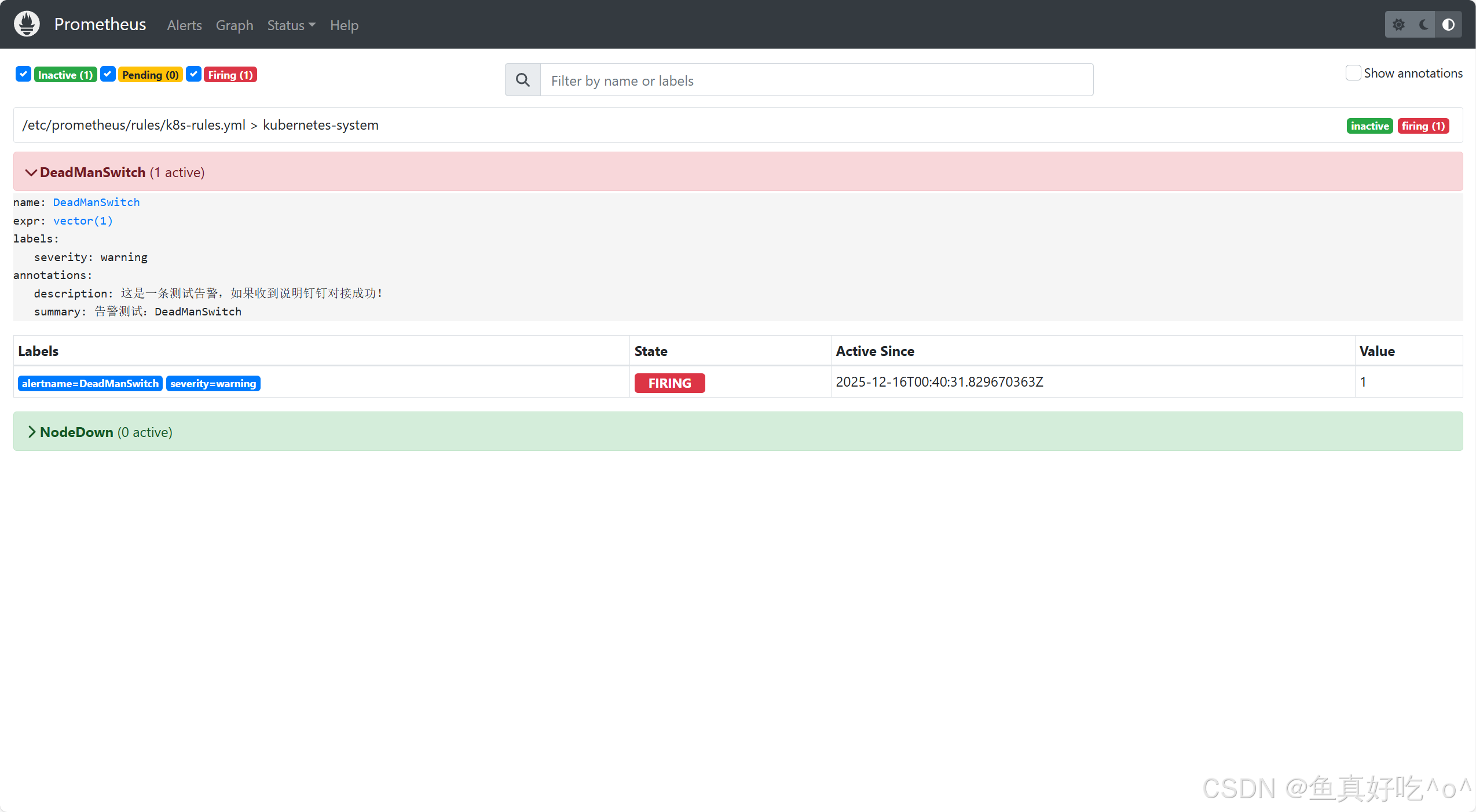Click the DeadManSwitch name link
The image size is (1476, 812).
[x=96, y=202]
